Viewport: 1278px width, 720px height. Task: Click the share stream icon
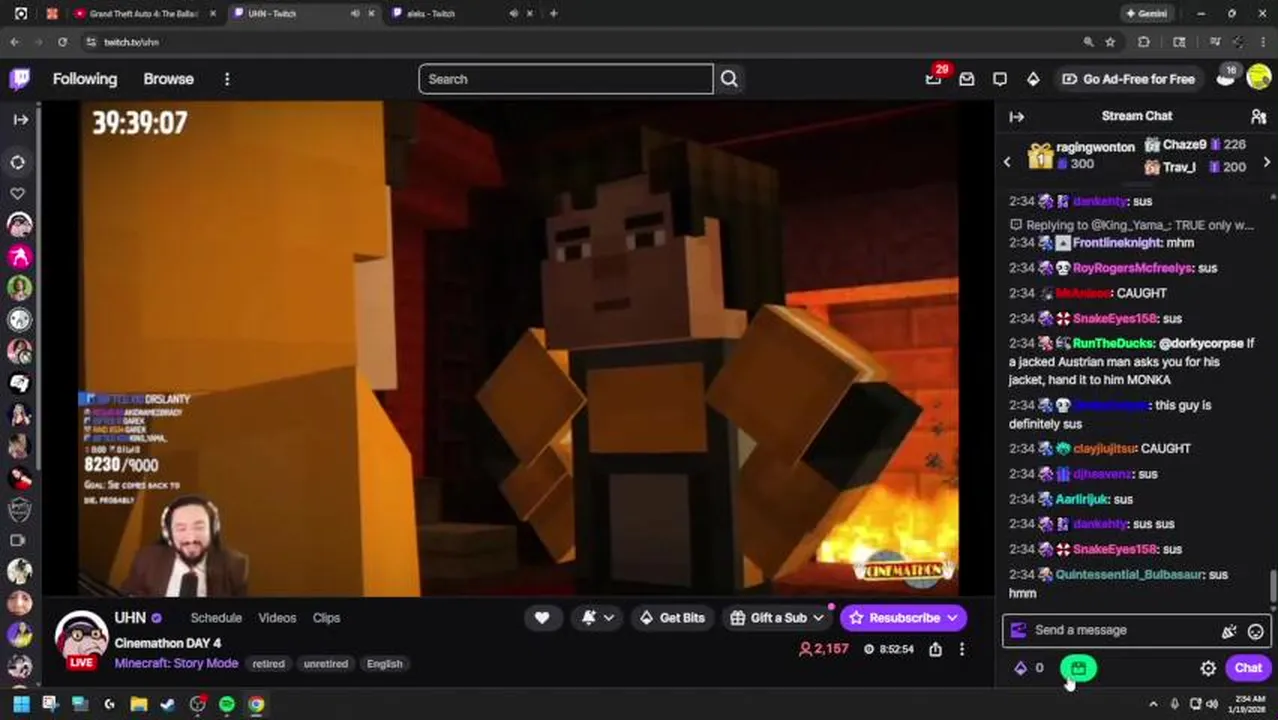[x=935, y=650]
